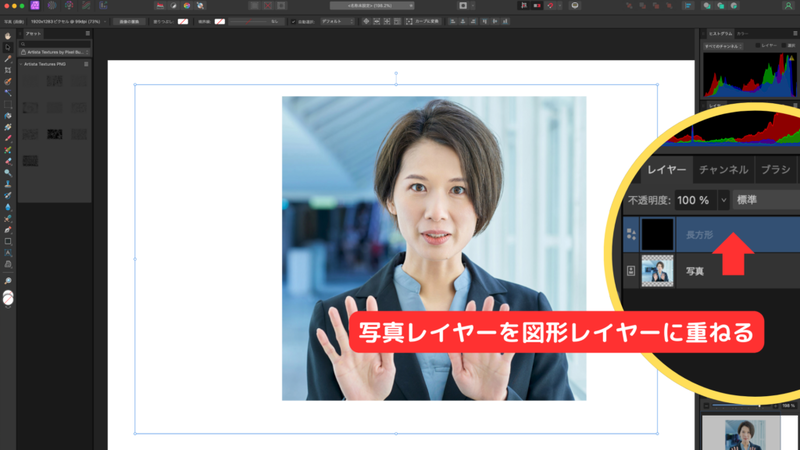Select the Blur droplet tool

8,207
